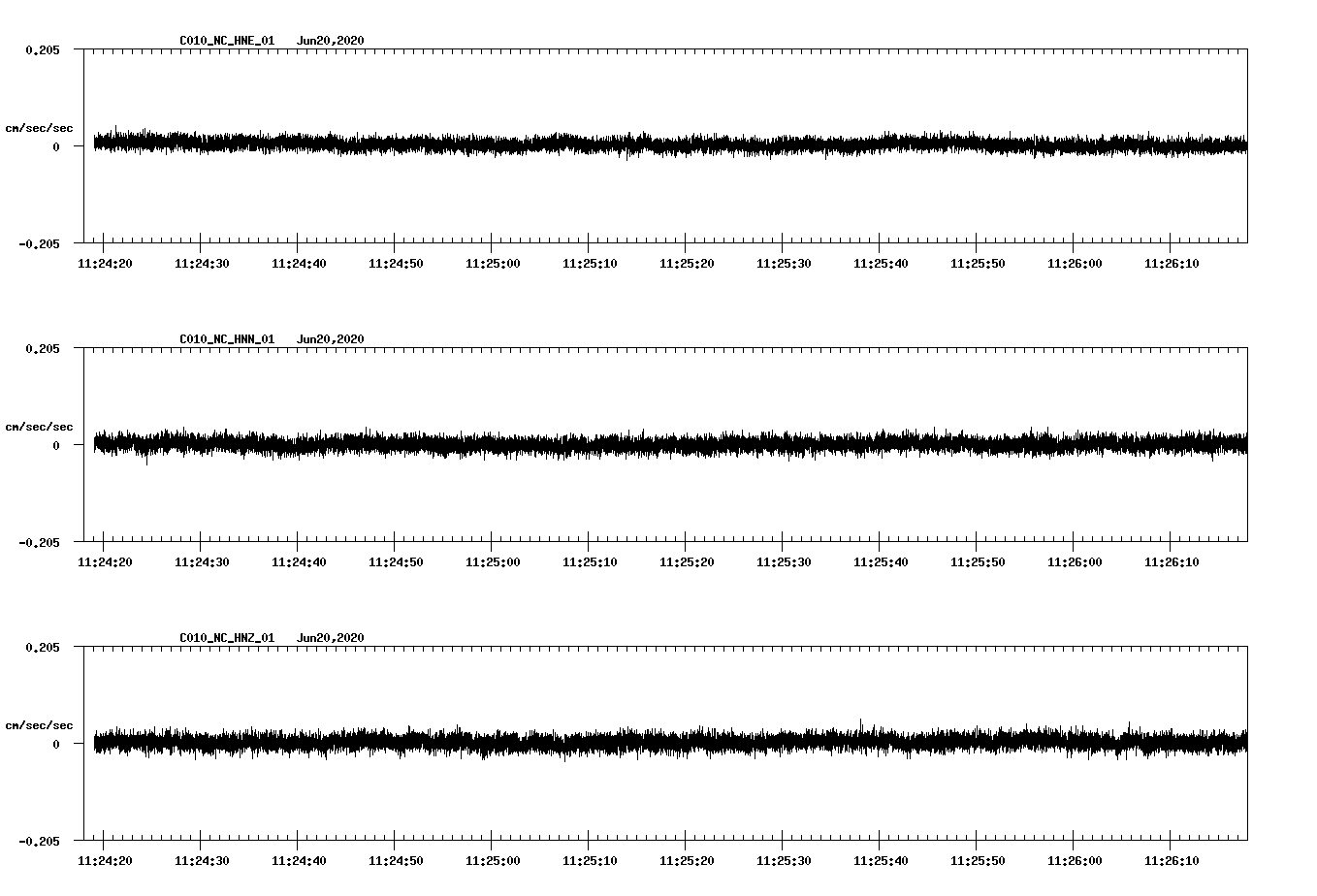Click the 11:26:10 time label under HNN plot
The height and width of the screenshot is (896, 1317).
(1172, 562)
